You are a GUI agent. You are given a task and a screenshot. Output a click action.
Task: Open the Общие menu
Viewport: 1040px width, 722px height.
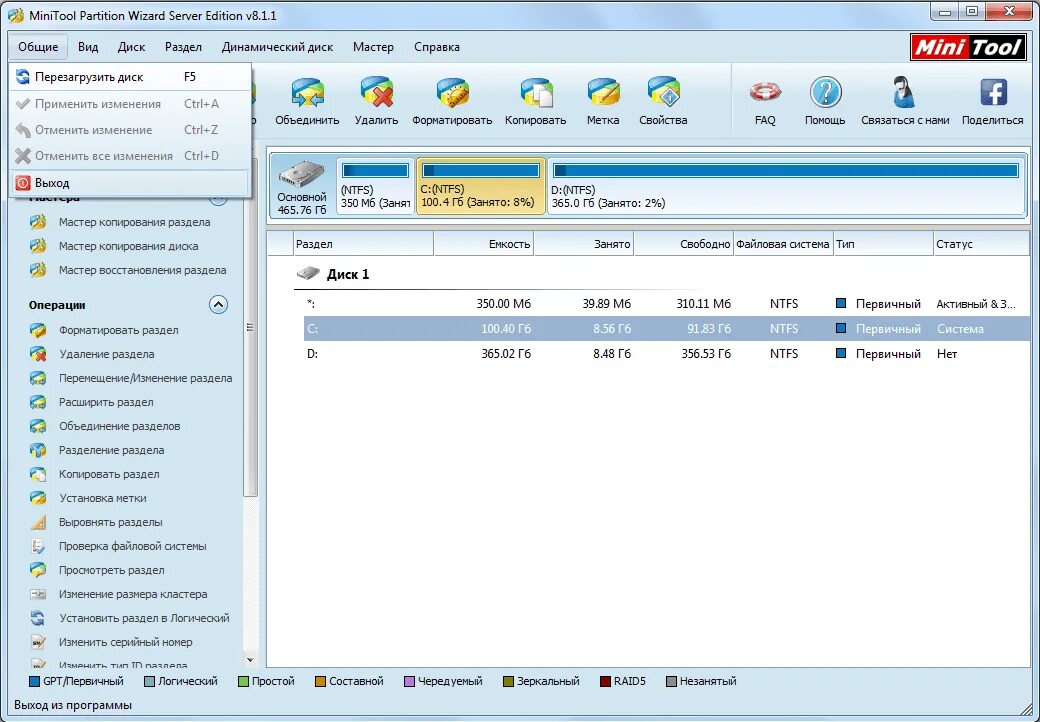[38, 47]
